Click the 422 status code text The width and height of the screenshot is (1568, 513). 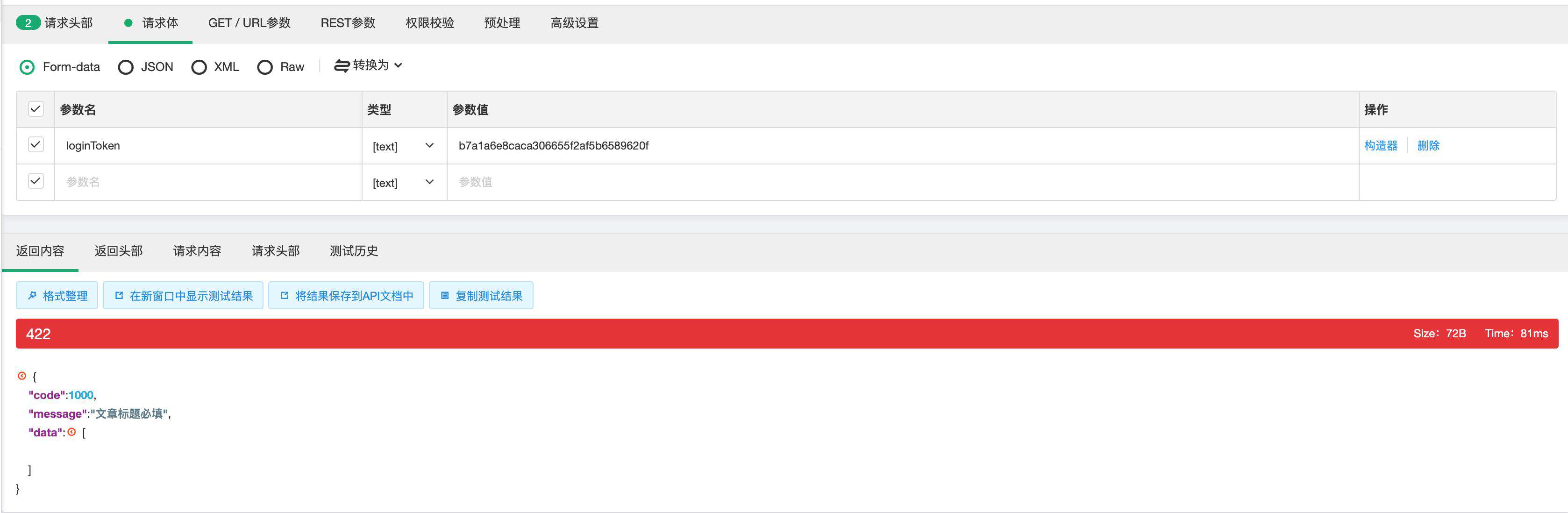(38, 334)
